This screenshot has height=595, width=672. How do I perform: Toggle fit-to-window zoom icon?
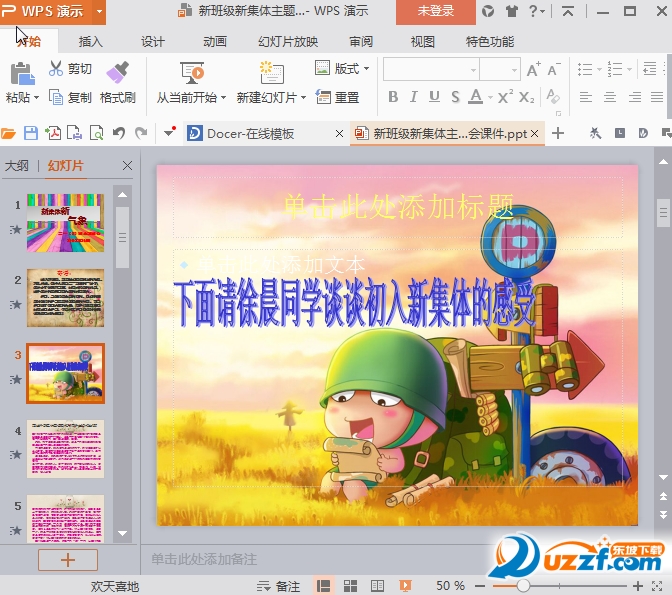coord(657,586)
